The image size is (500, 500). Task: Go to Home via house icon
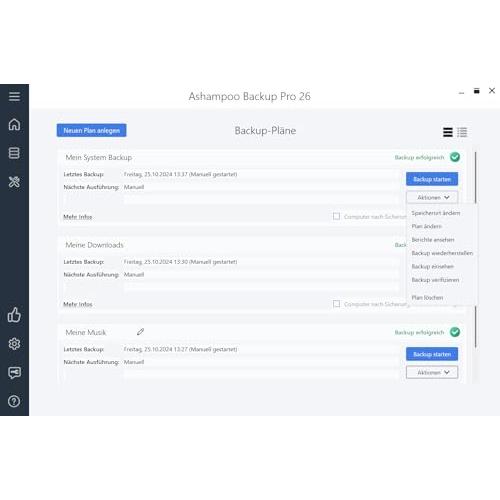coord(14,124)
